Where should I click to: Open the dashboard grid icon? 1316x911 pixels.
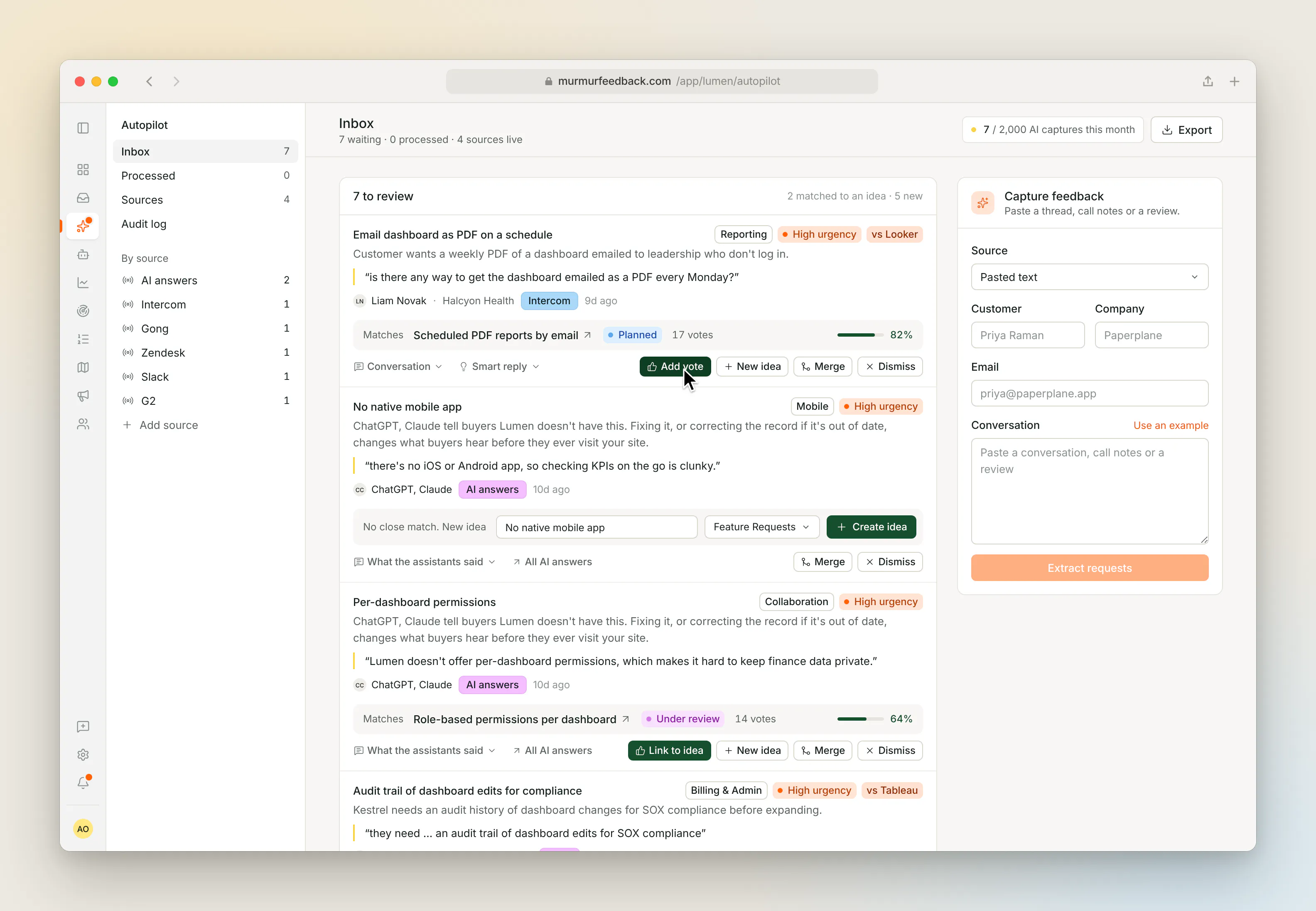click(x=83, y=170)
